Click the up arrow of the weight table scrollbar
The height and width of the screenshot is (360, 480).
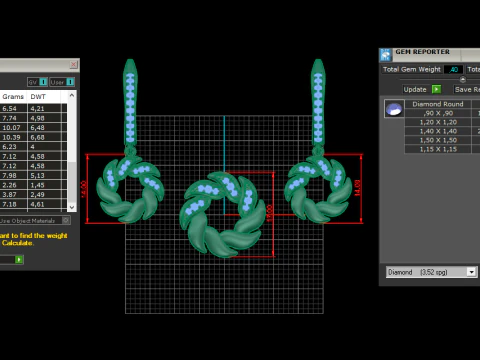[x=72, y=96]
